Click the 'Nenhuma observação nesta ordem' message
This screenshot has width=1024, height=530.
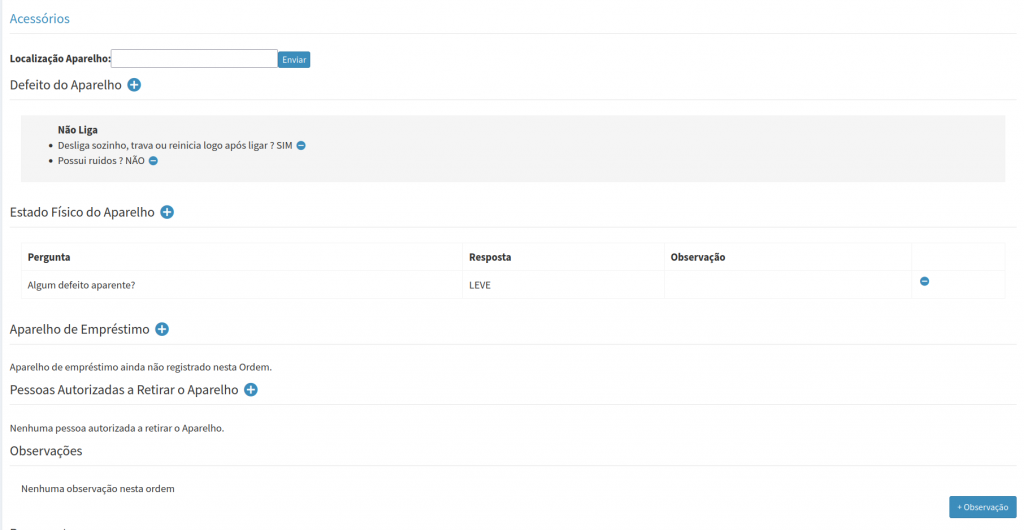pos(98,489)
